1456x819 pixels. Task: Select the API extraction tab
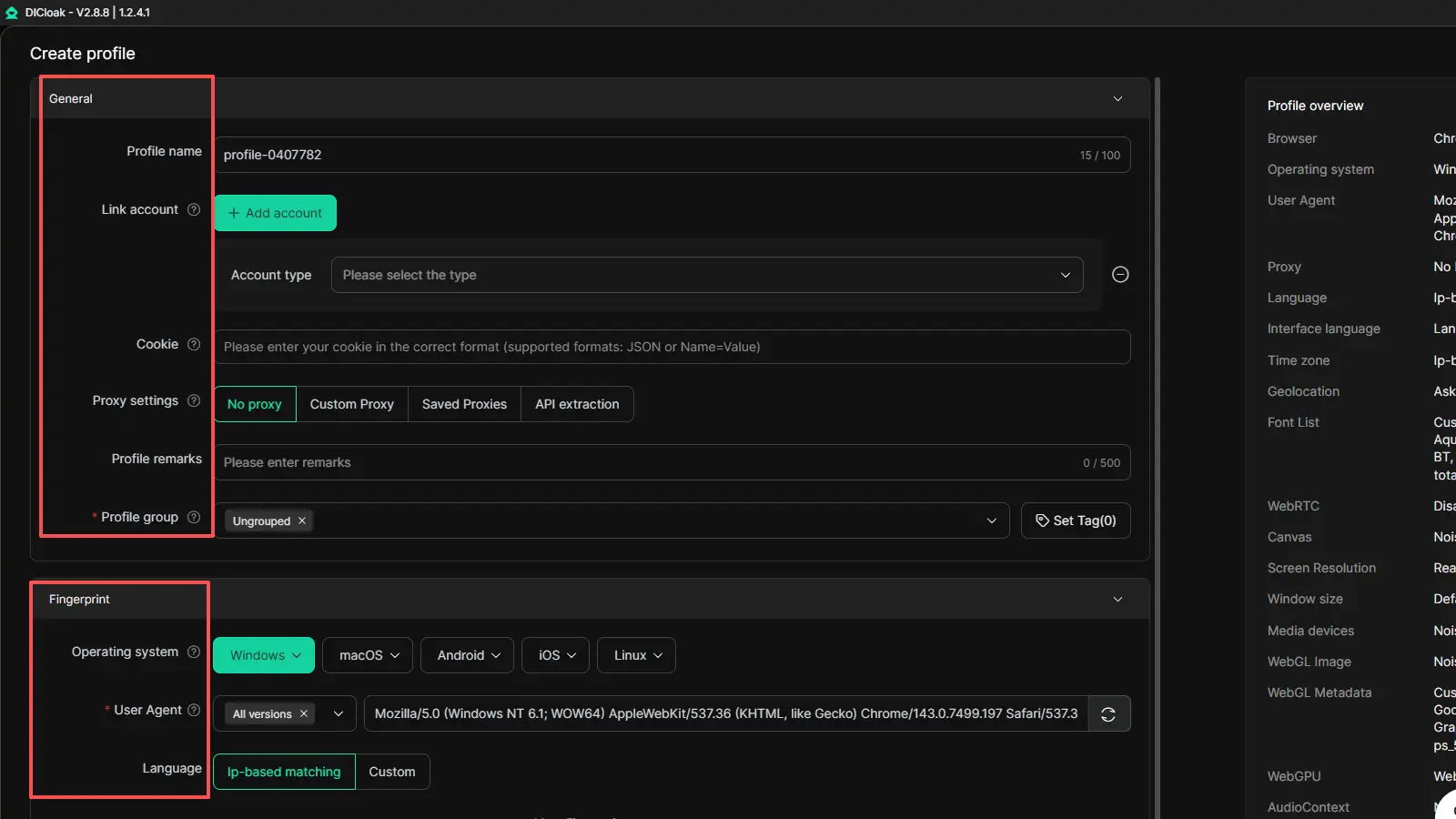[577, 404]
